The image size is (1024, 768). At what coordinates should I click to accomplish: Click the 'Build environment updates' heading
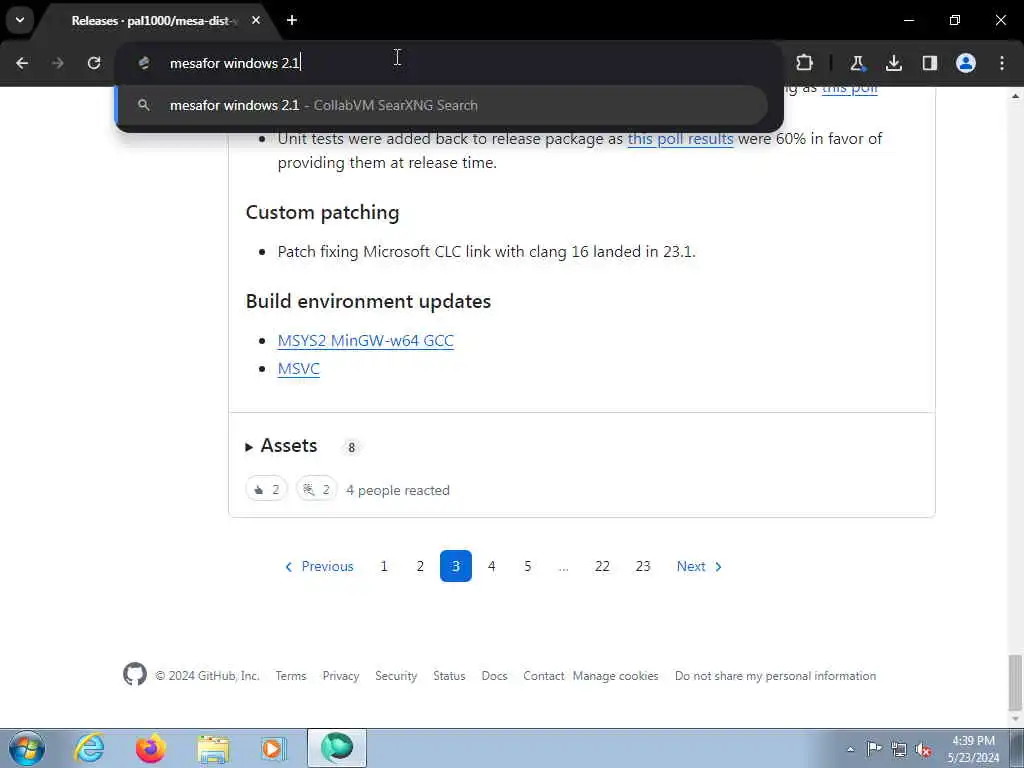(x=368, y=301)
